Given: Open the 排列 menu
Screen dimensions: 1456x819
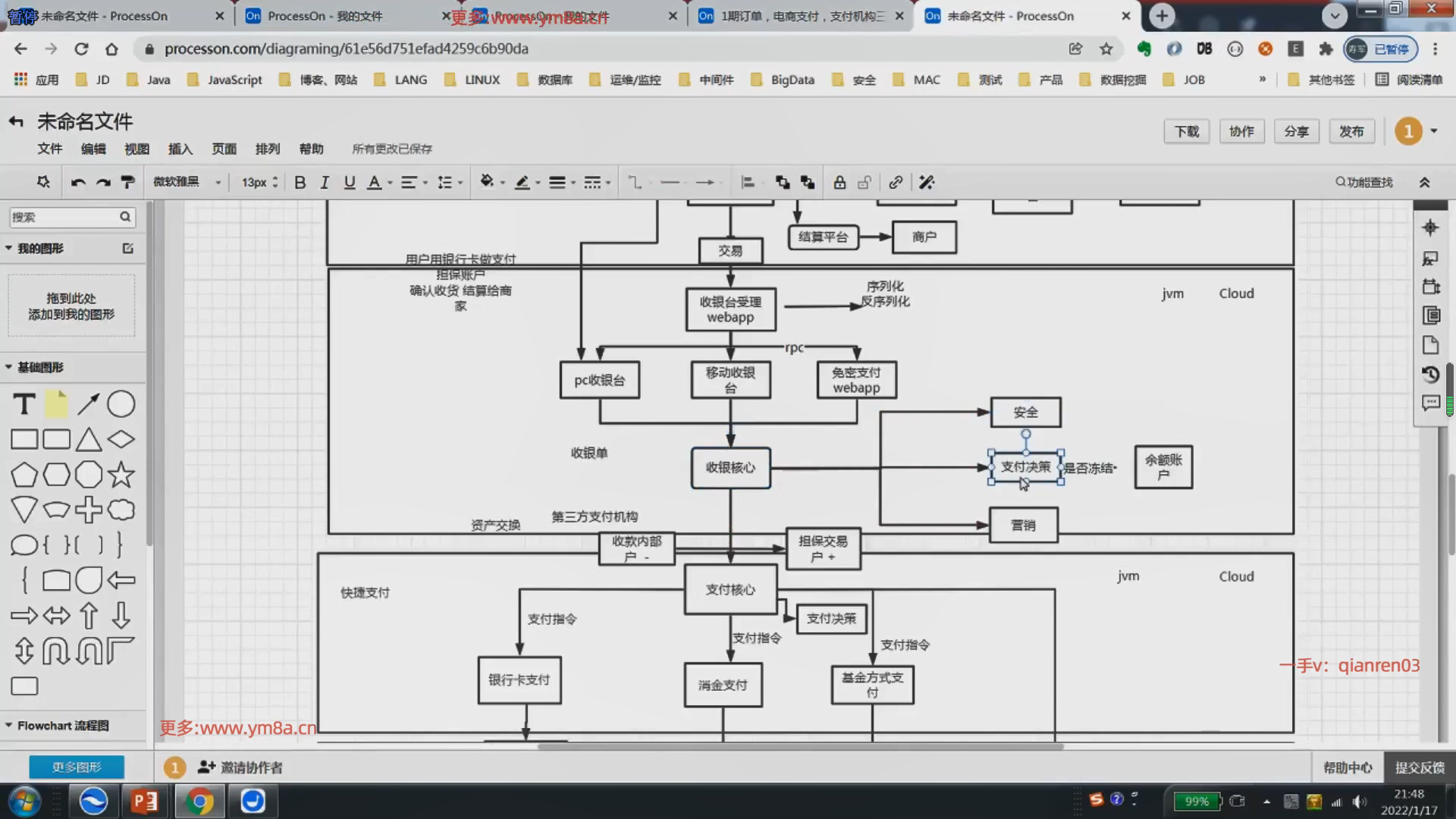Looking at the screenshot, I should 267,149.
